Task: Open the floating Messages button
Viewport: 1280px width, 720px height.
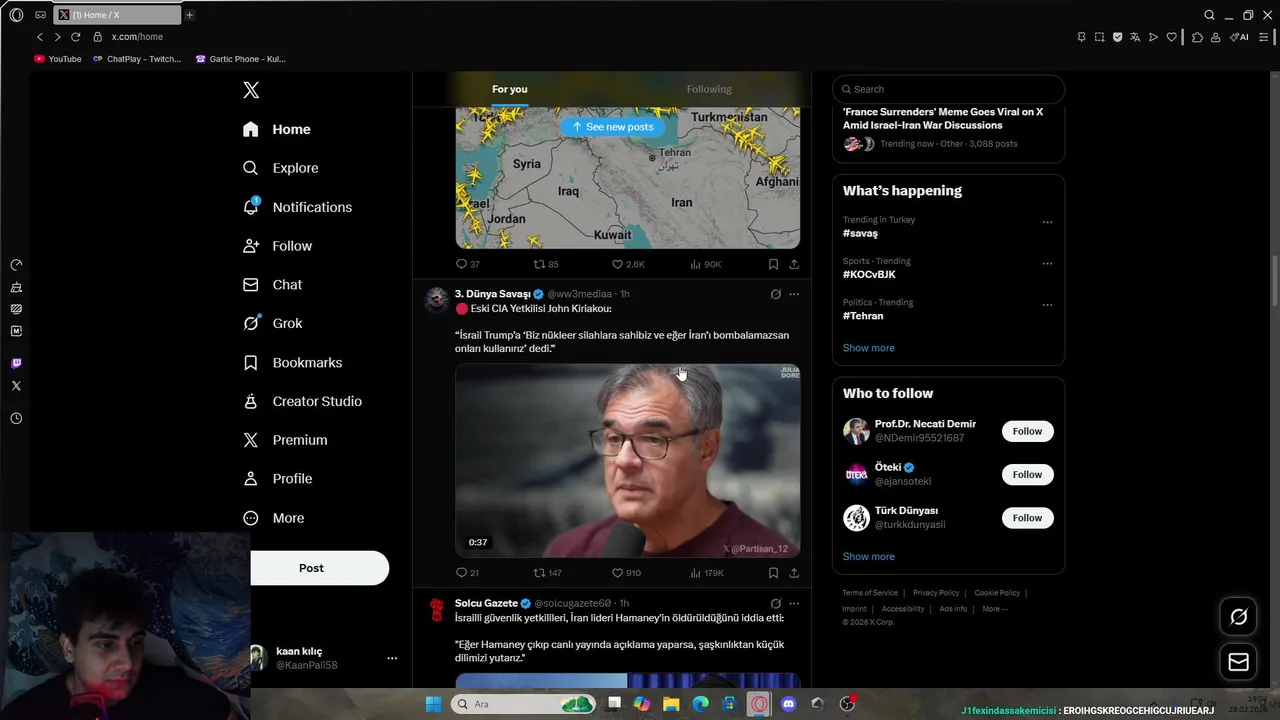Action: (x=1238, y=662)
